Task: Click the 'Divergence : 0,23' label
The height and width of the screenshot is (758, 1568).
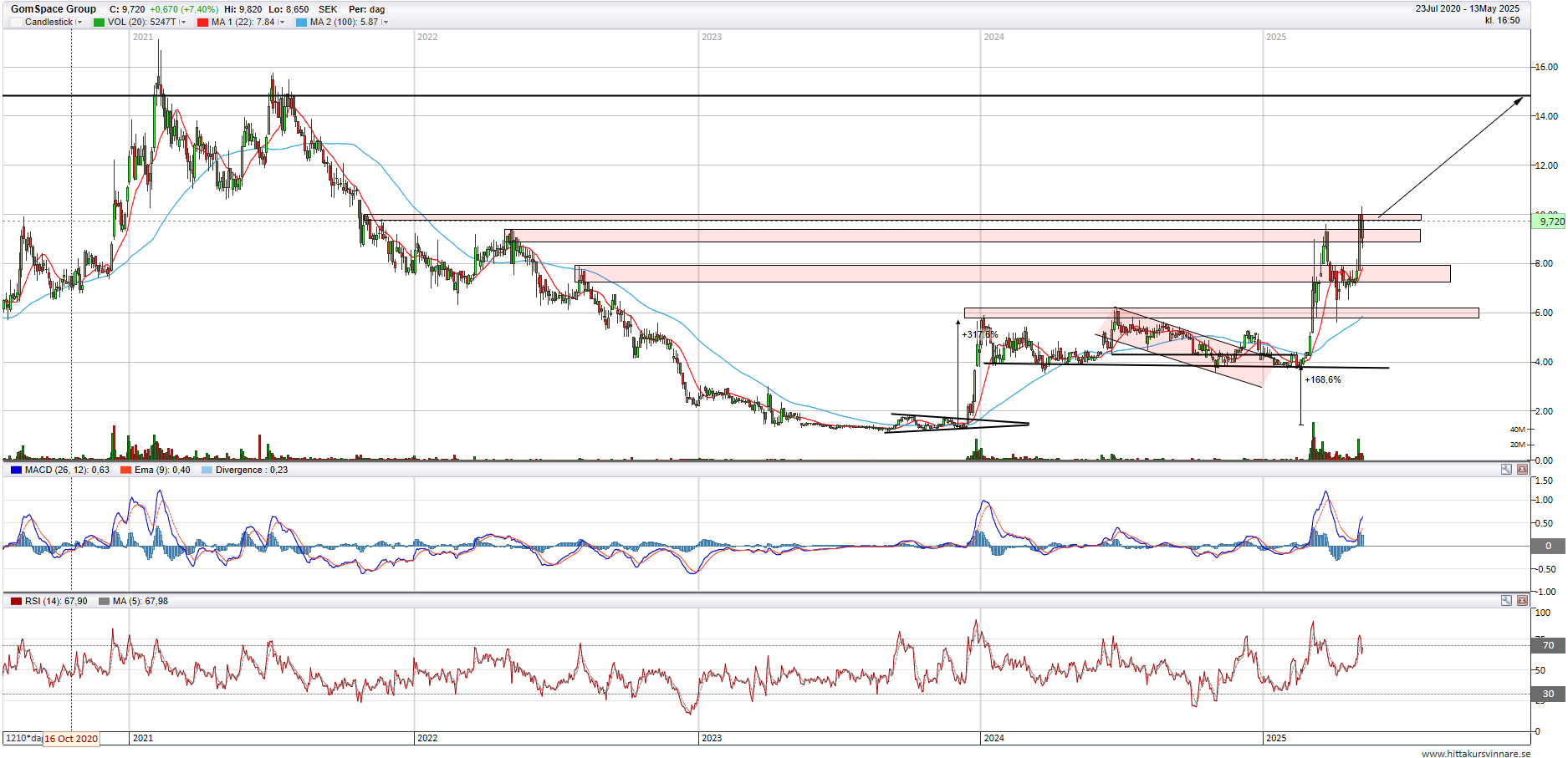Action: point(252,470)
